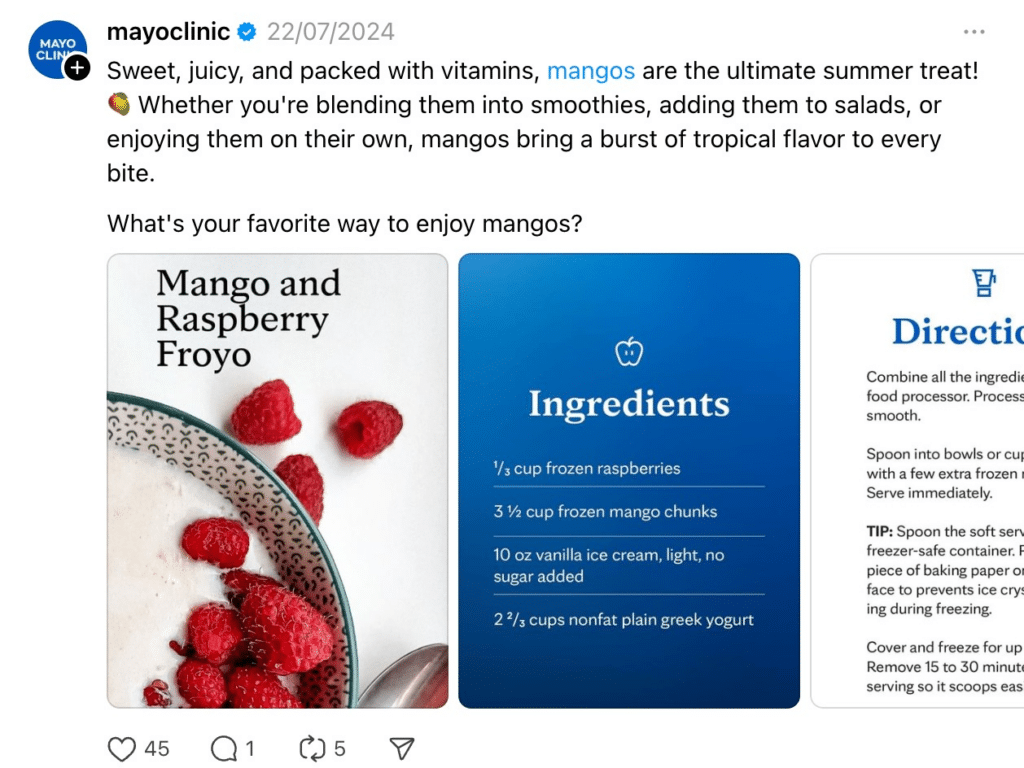Open the mayoclinic profile name link
The height and width of the screenshot is (768, 1024).
coord(168,32)
